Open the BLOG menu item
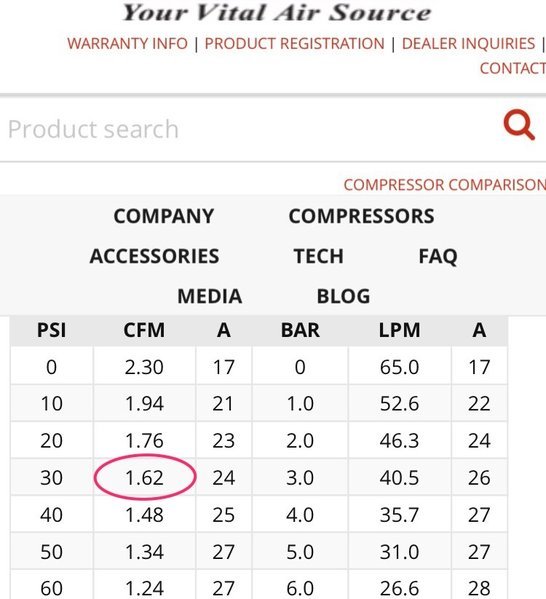The image size is (546, 599). 343,296
